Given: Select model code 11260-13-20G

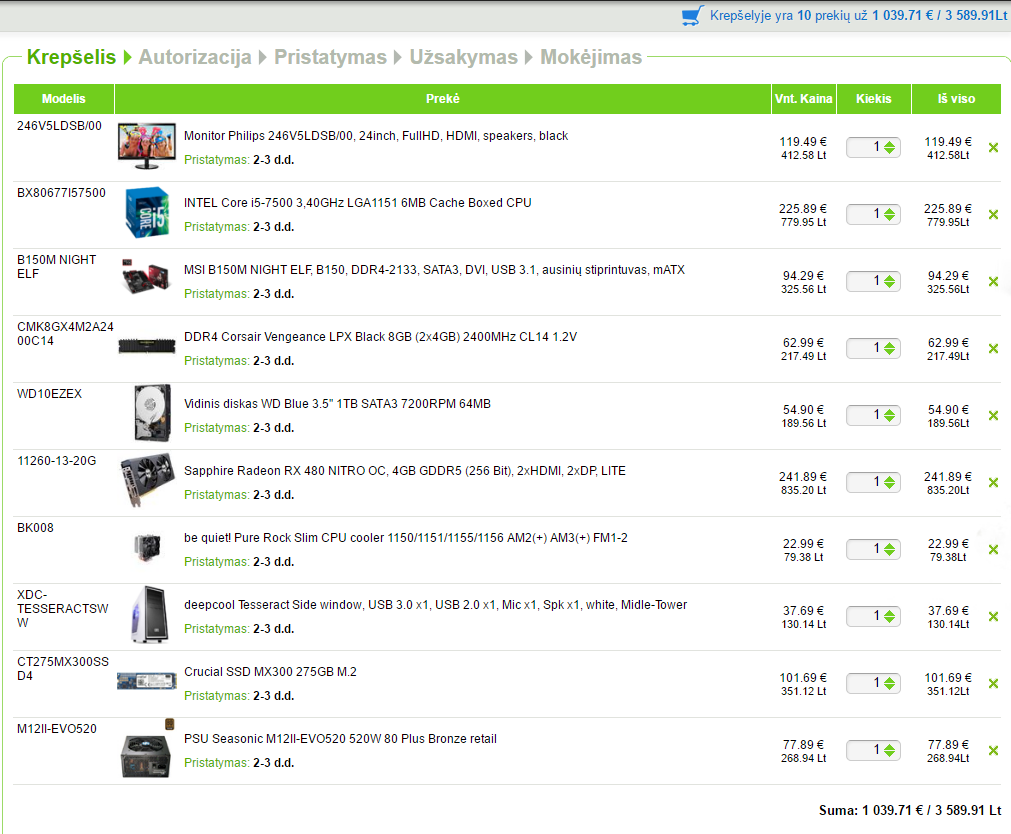Looking at the screenshot, I should pos(57,461).
